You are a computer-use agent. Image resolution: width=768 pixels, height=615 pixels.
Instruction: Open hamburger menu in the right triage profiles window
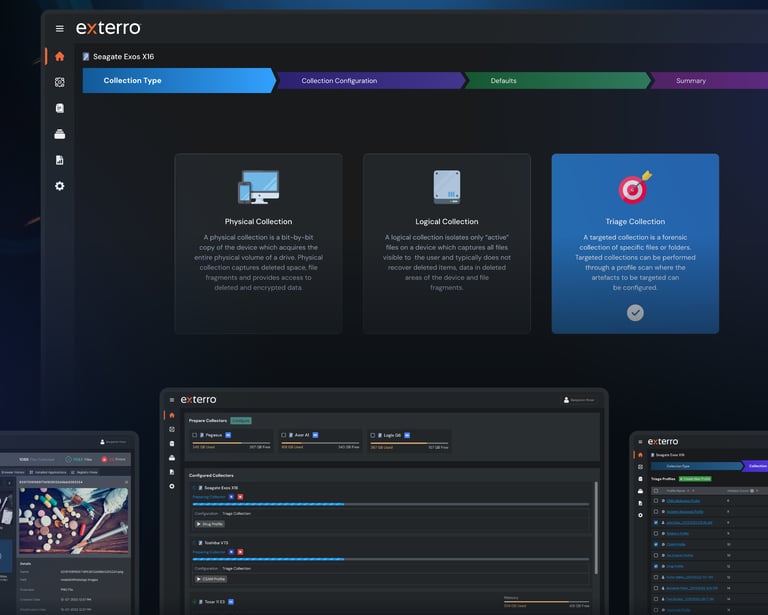click(640, 442)
